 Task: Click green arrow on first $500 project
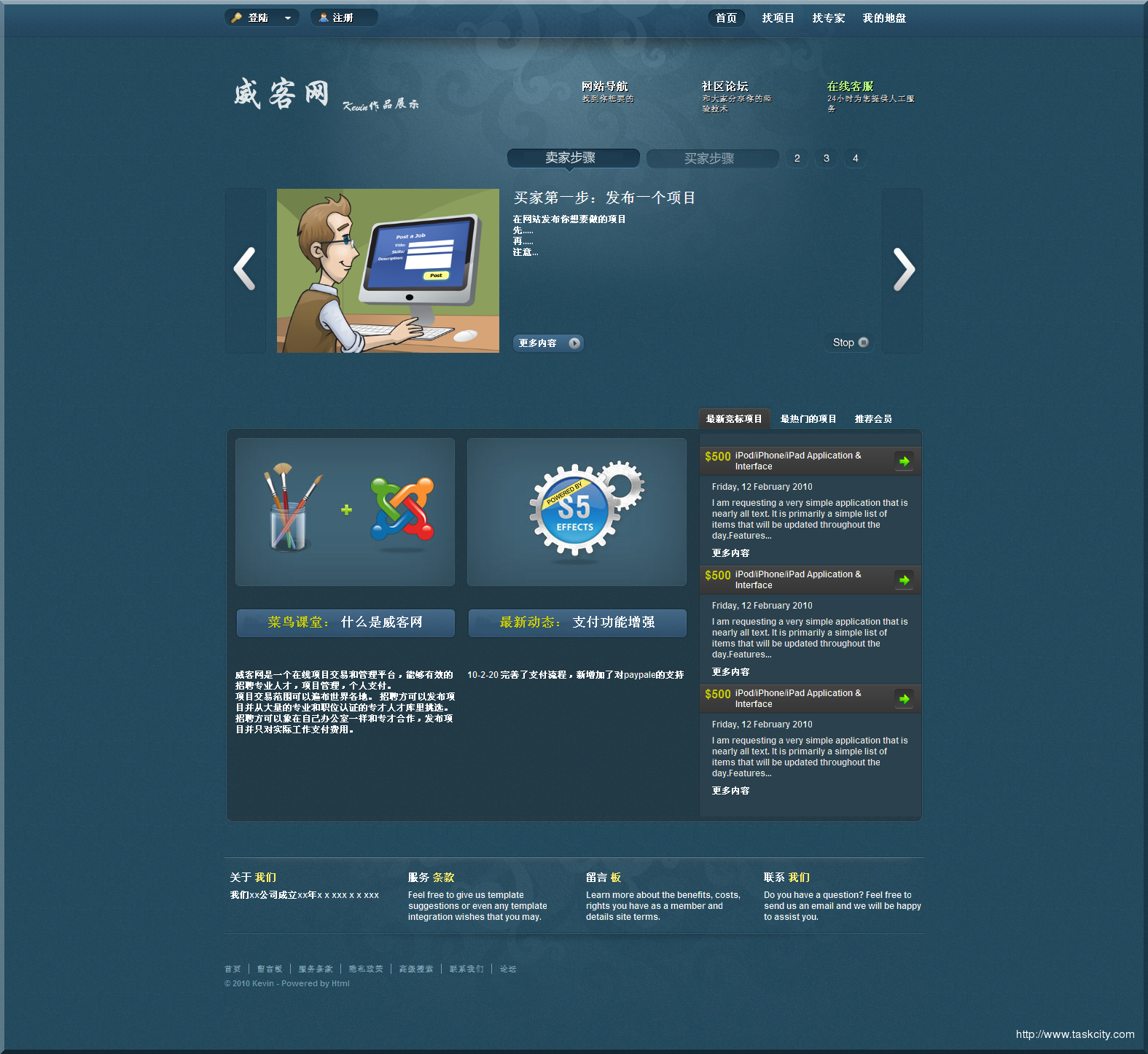click(x=904, y=461)
